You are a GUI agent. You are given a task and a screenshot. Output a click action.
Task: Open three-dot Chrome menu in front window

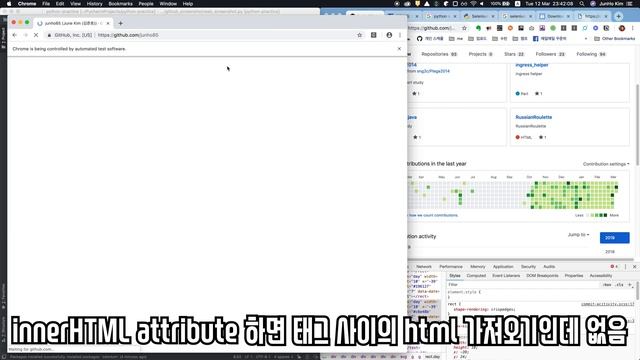click(x=400, y=35)
